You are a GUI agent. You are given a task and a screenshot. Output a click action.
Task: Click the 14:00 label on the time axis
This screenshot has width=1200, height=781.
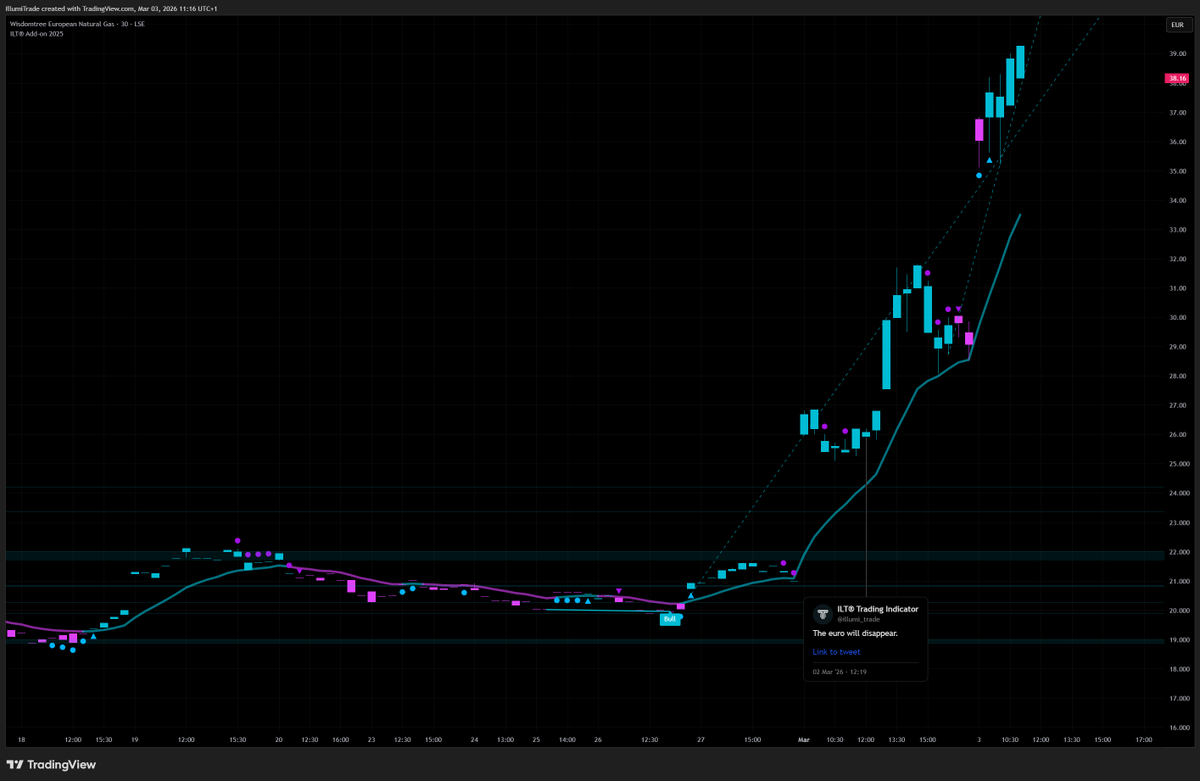click(567, 740)
